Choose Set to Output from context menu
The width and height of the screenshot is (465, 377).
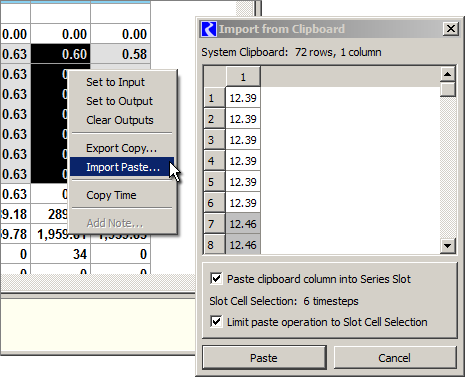click(x=122, y=101)
